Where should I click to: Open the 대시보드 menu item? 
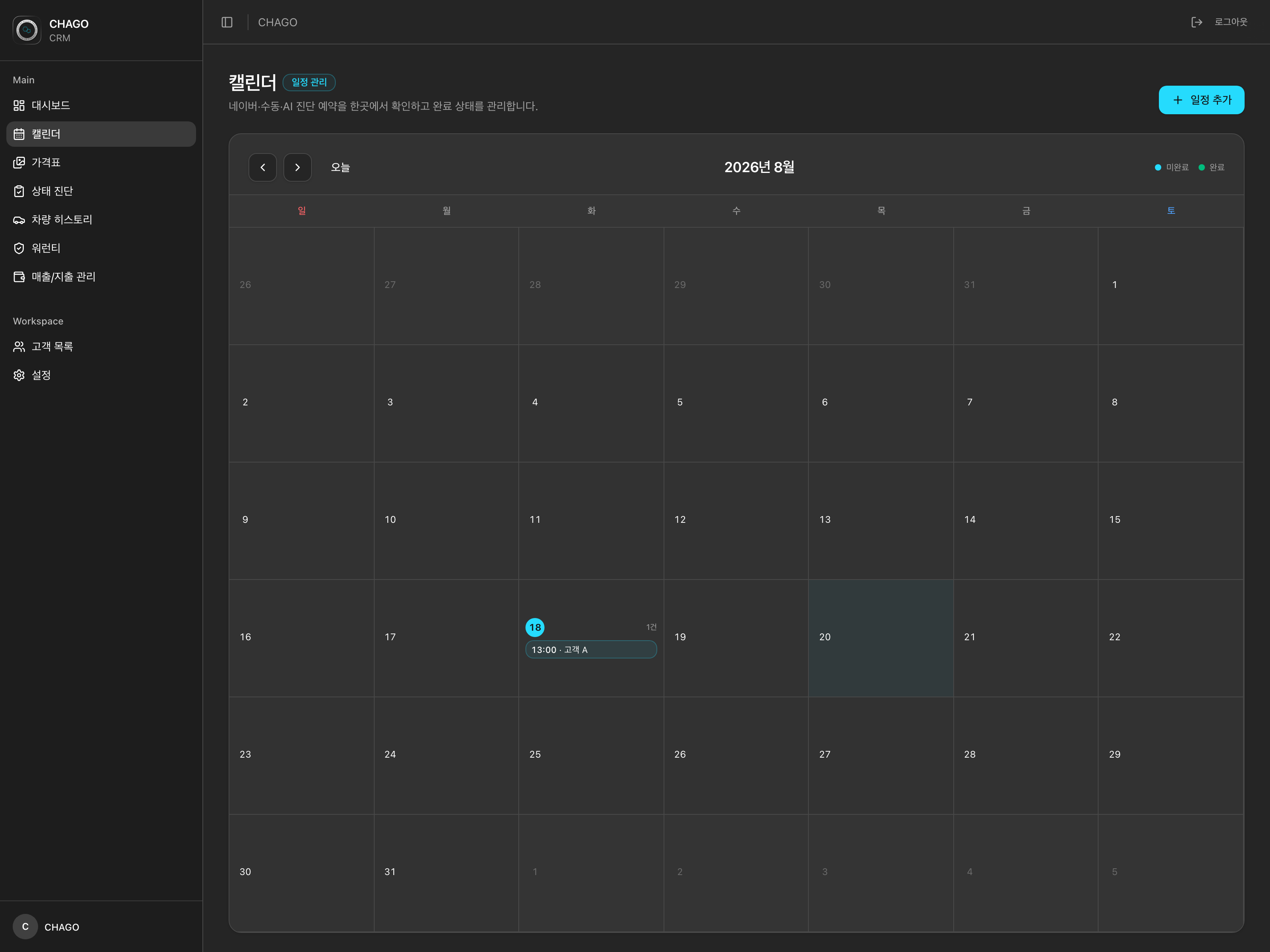point(101,106)
